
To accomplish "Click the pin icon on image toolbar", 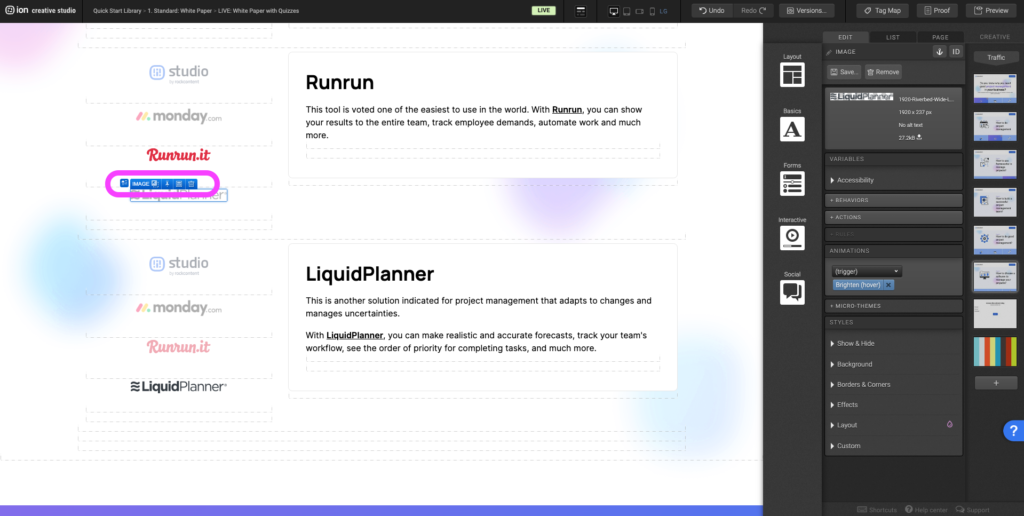I will [167, 184].
